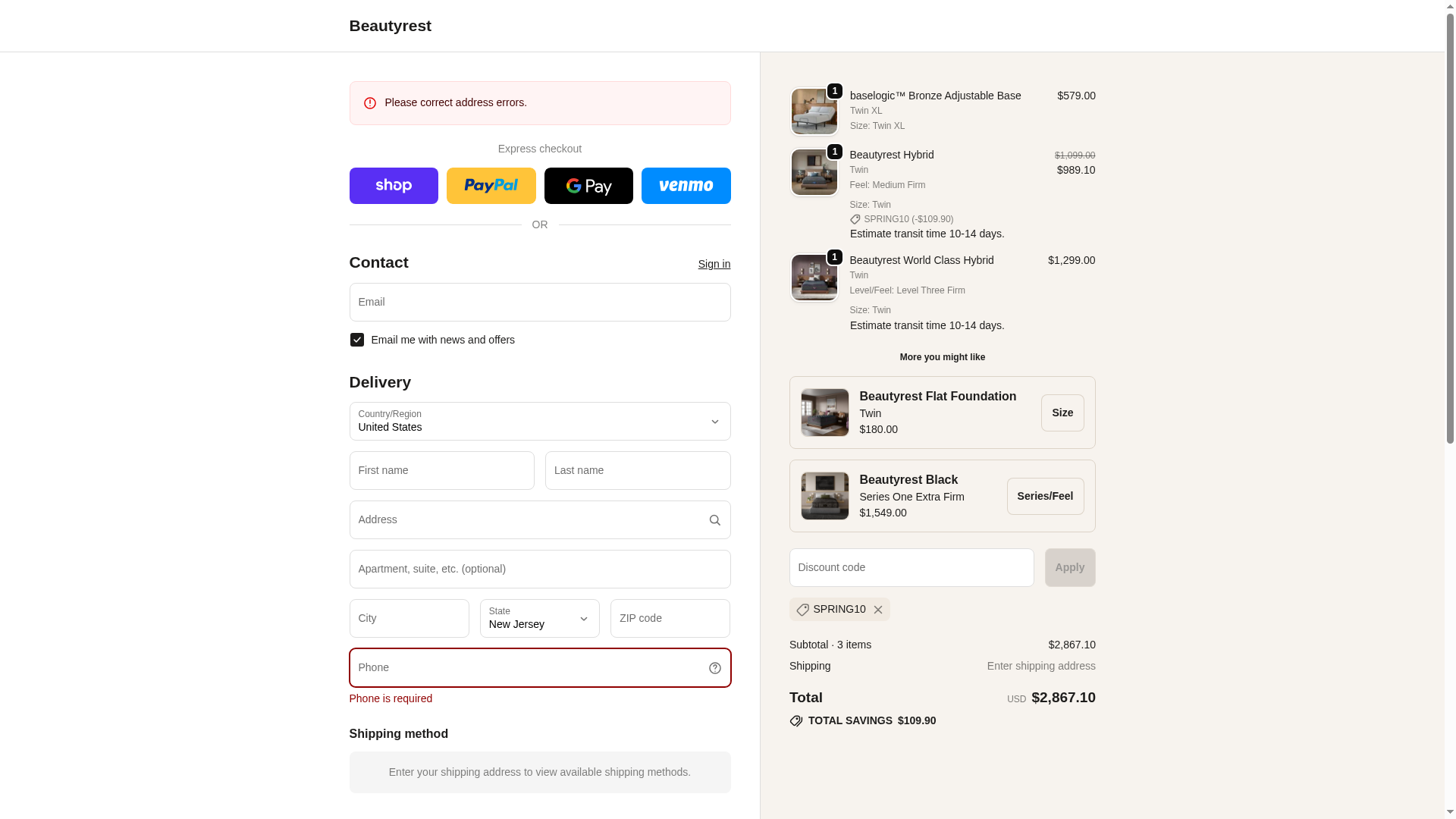Pay with Shop Pay express button
1456x819 pixels.
[x=394, y=186]
